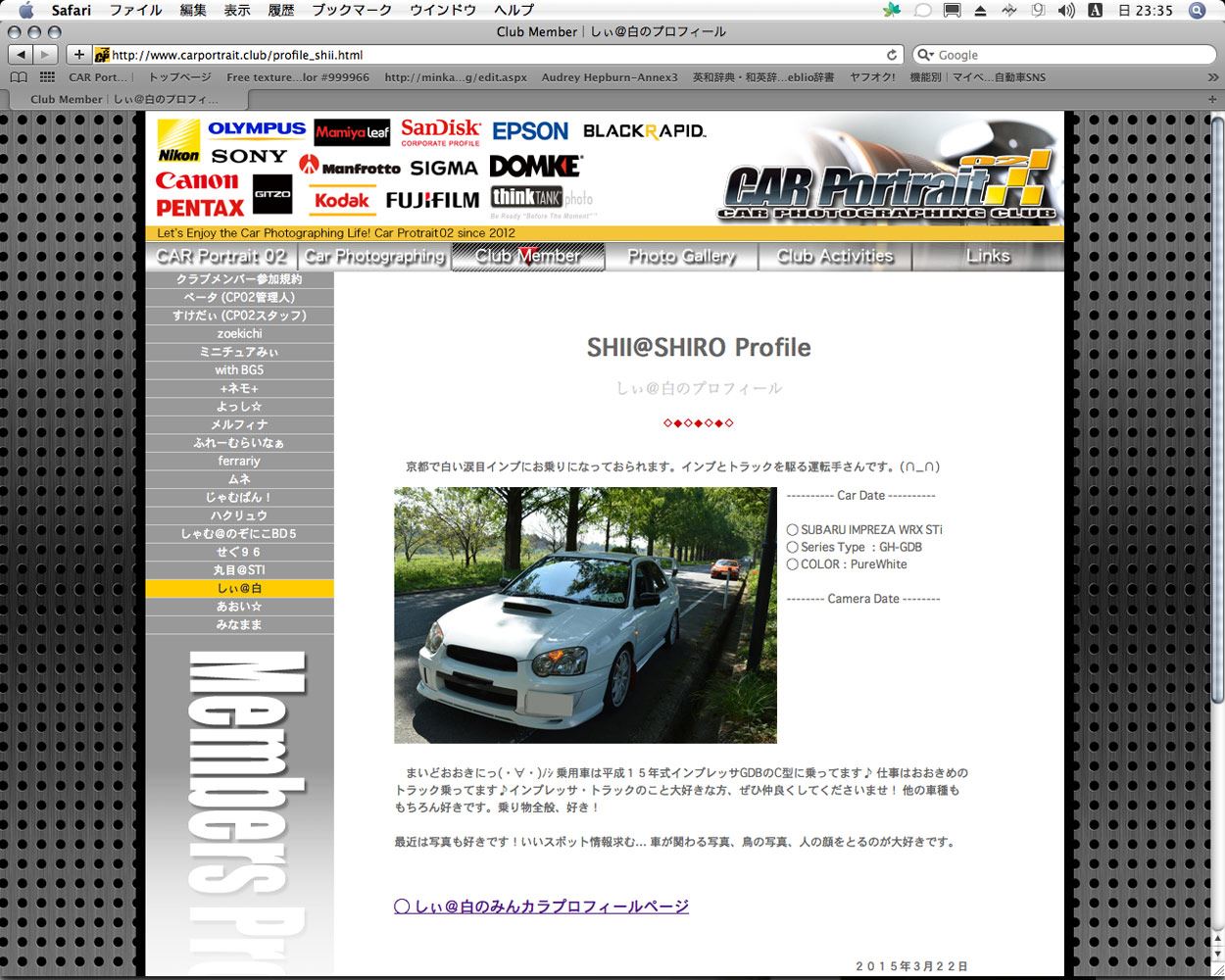Image resolution: width=1225 pixels, height=980 pixels.
Task: Open zoekichi member profile
Action: [239, 334]
